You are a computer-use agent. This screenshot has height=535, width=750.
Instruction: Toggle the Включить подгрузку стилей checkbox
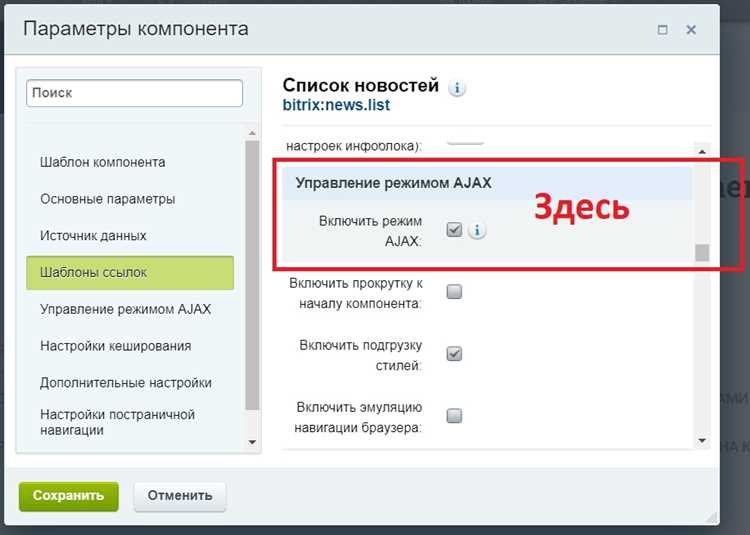pyautogui.click(x=454, y=354)
